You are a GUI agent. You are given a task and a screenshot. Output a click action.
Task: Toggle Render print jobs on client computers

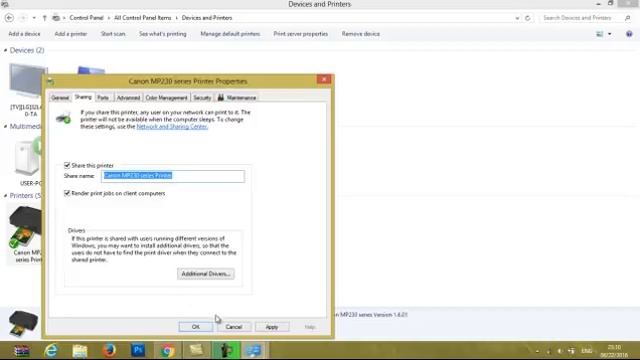(67, 193)
